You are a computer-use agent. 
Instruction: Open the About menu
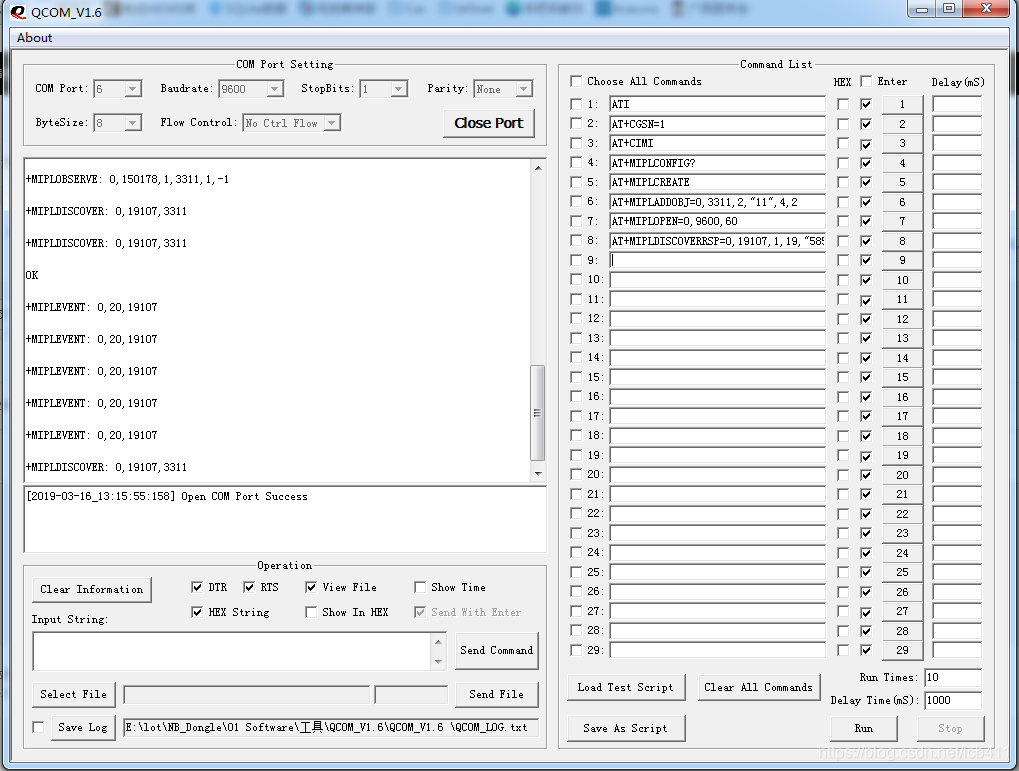click(x=34, y=38)
